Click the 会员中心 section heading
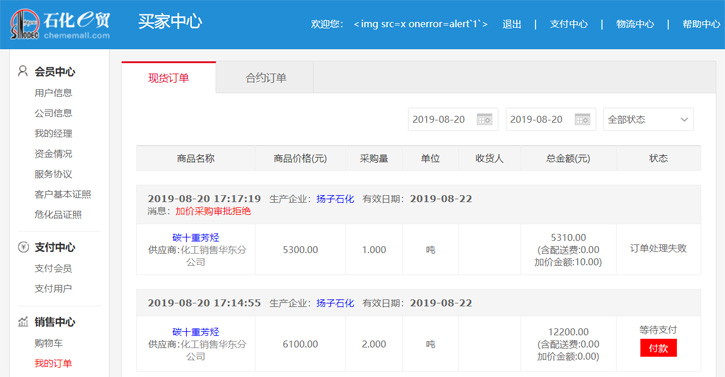 55,72
